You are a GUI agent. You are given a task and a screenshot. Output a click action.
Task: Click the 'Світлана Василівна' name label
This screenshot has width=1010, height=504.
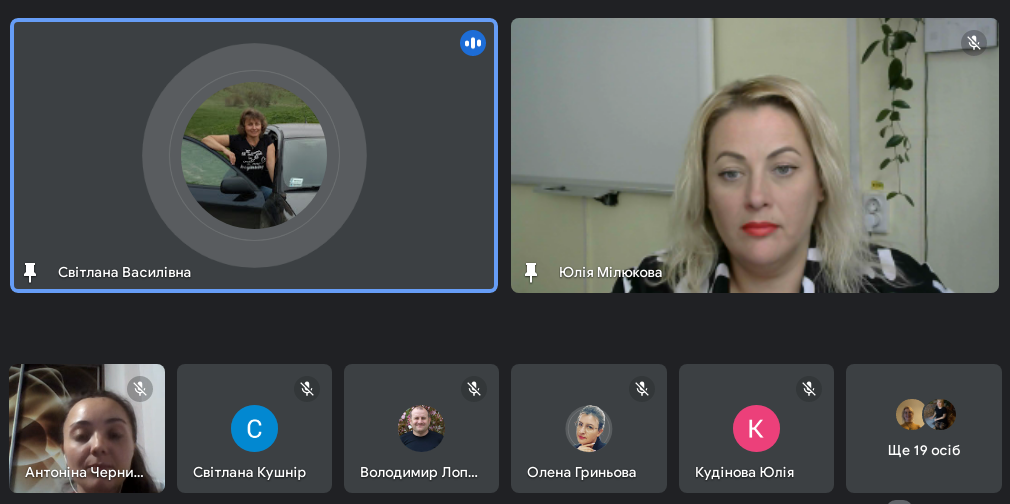pyautogui.click(x=124, y=272)
